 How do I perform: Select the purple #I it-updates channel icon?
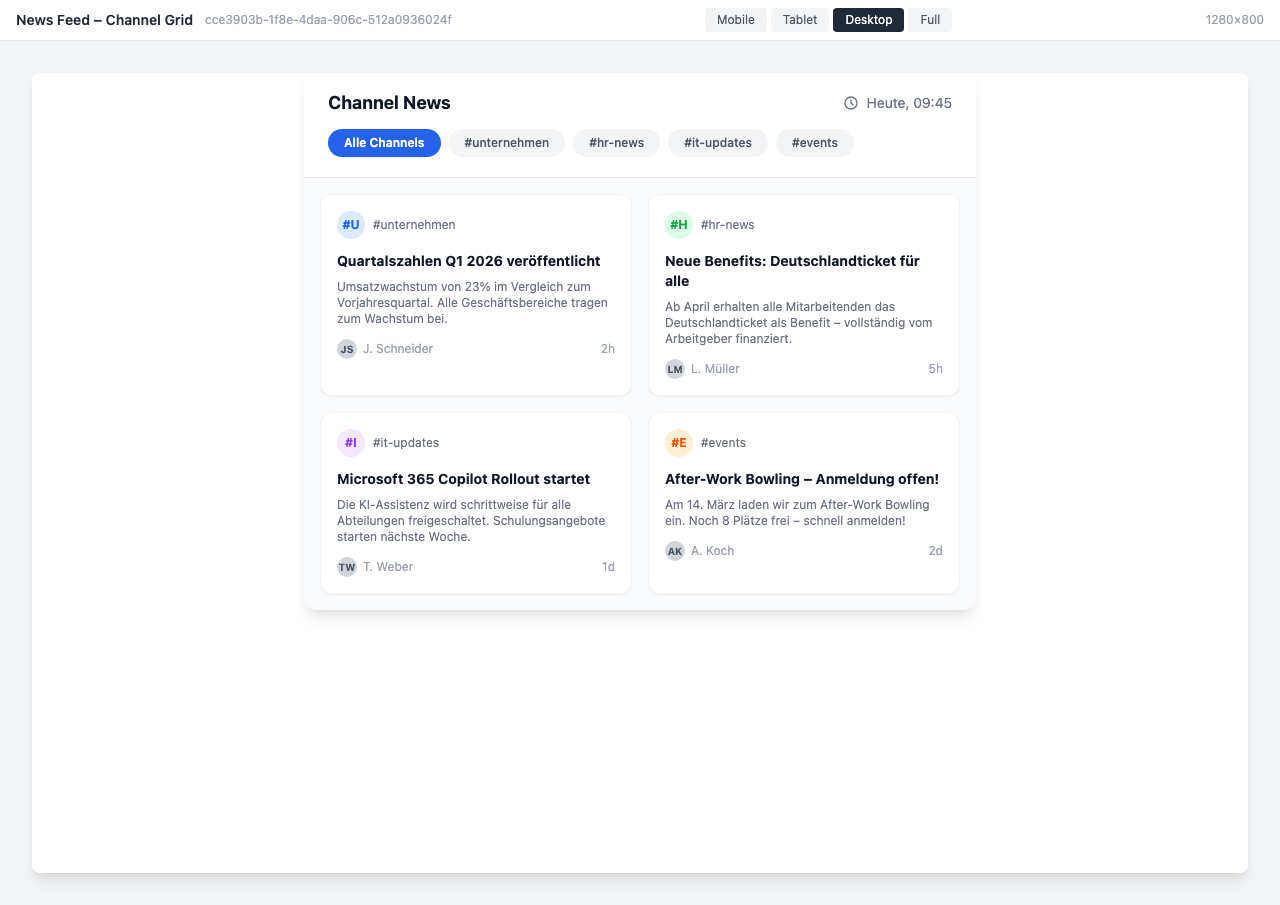pyautogui.click(x=351, y=443)
